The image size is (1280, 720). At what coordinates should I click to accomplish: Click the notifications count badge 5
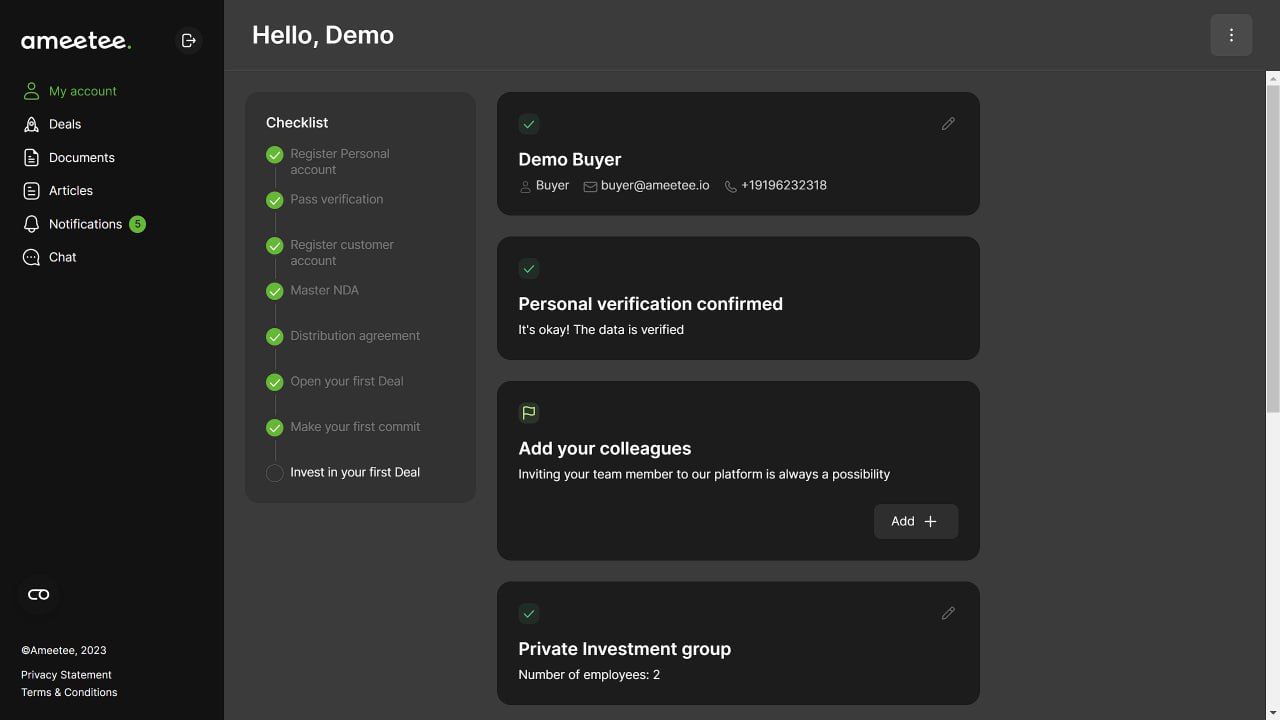(x=137, y=224)
